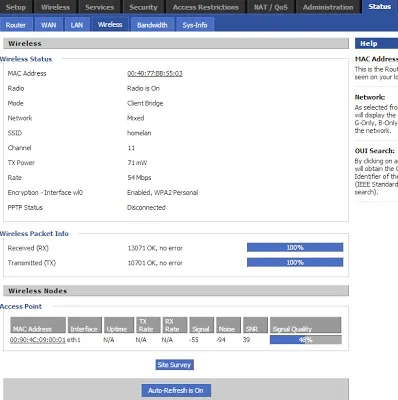The image size is (398, 400).
Task: Click the Signal column header
Action: pyautogui.click(x=202, y=325)
